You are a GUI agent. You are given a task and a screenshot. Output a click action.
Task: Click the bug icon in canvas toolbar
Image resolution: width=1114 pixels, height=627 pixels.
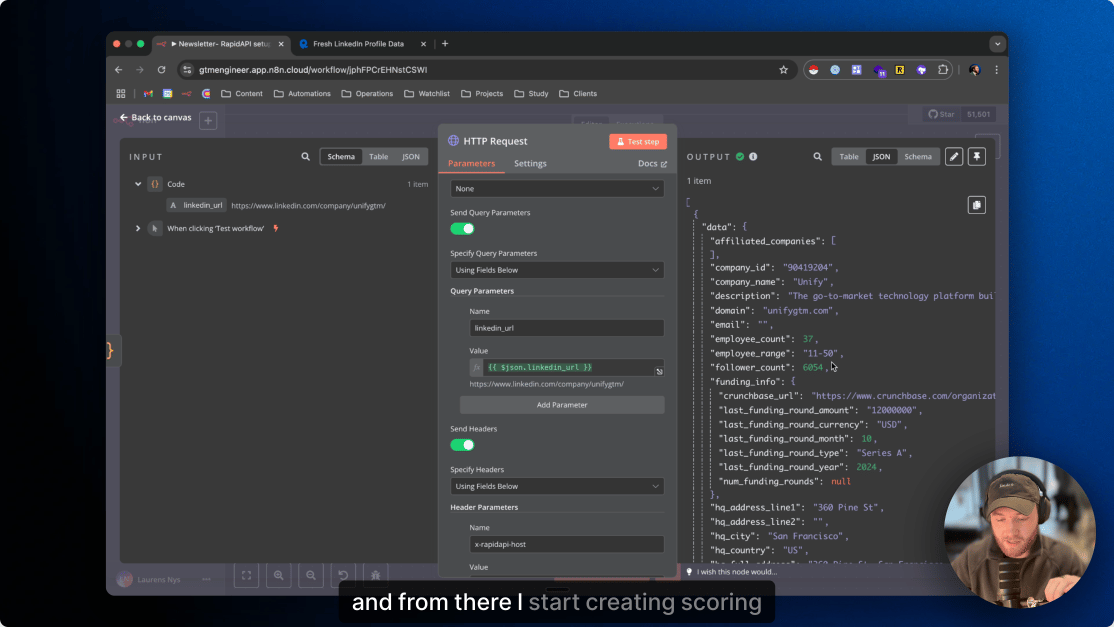(x=375, y=575)
